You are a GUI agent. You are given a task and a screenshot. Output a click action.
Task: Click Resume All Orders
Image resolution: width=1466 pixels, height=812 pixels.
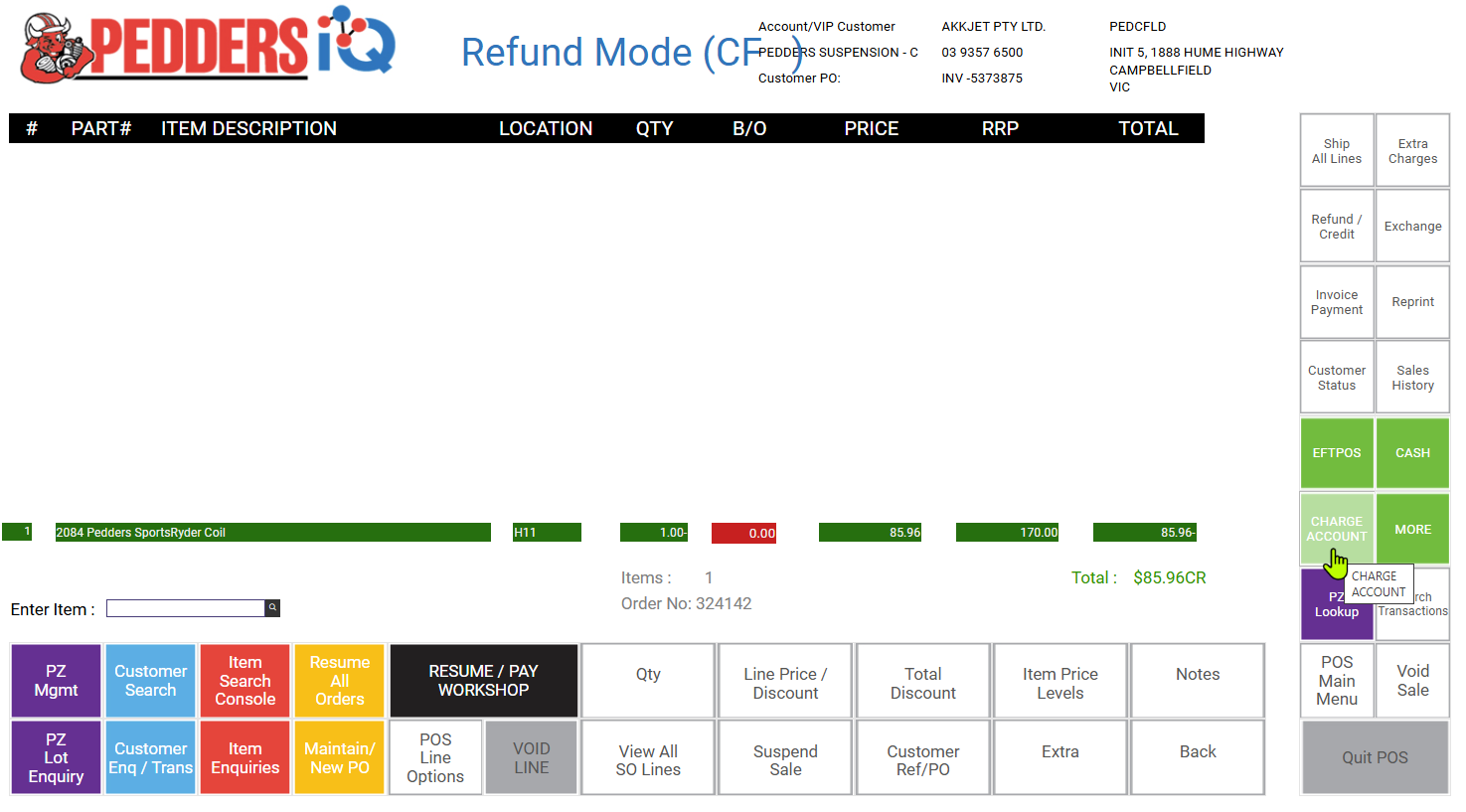(x=339, y=681)
